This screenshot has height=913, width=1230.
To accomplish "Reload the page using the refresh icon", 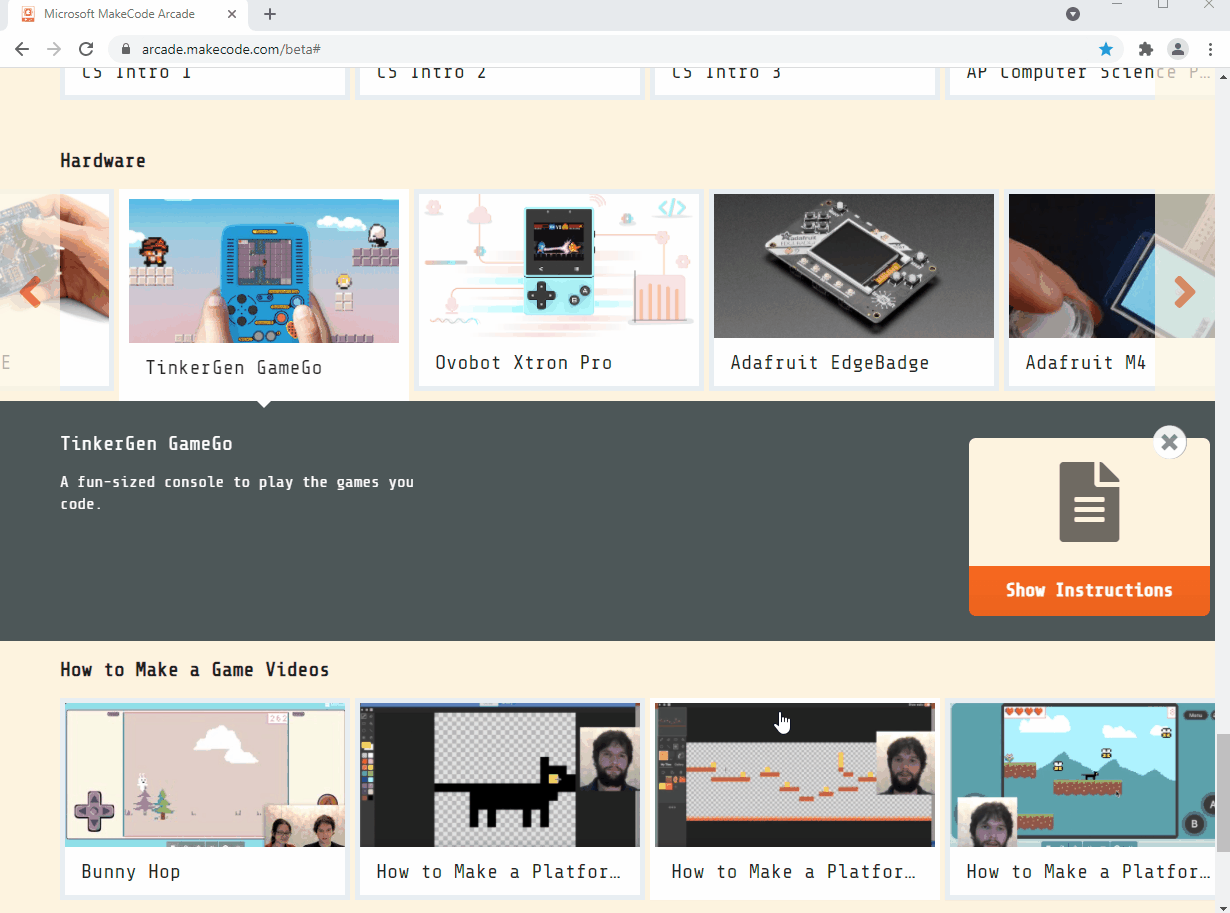I will pyautogui.click(x=86, y=48).
